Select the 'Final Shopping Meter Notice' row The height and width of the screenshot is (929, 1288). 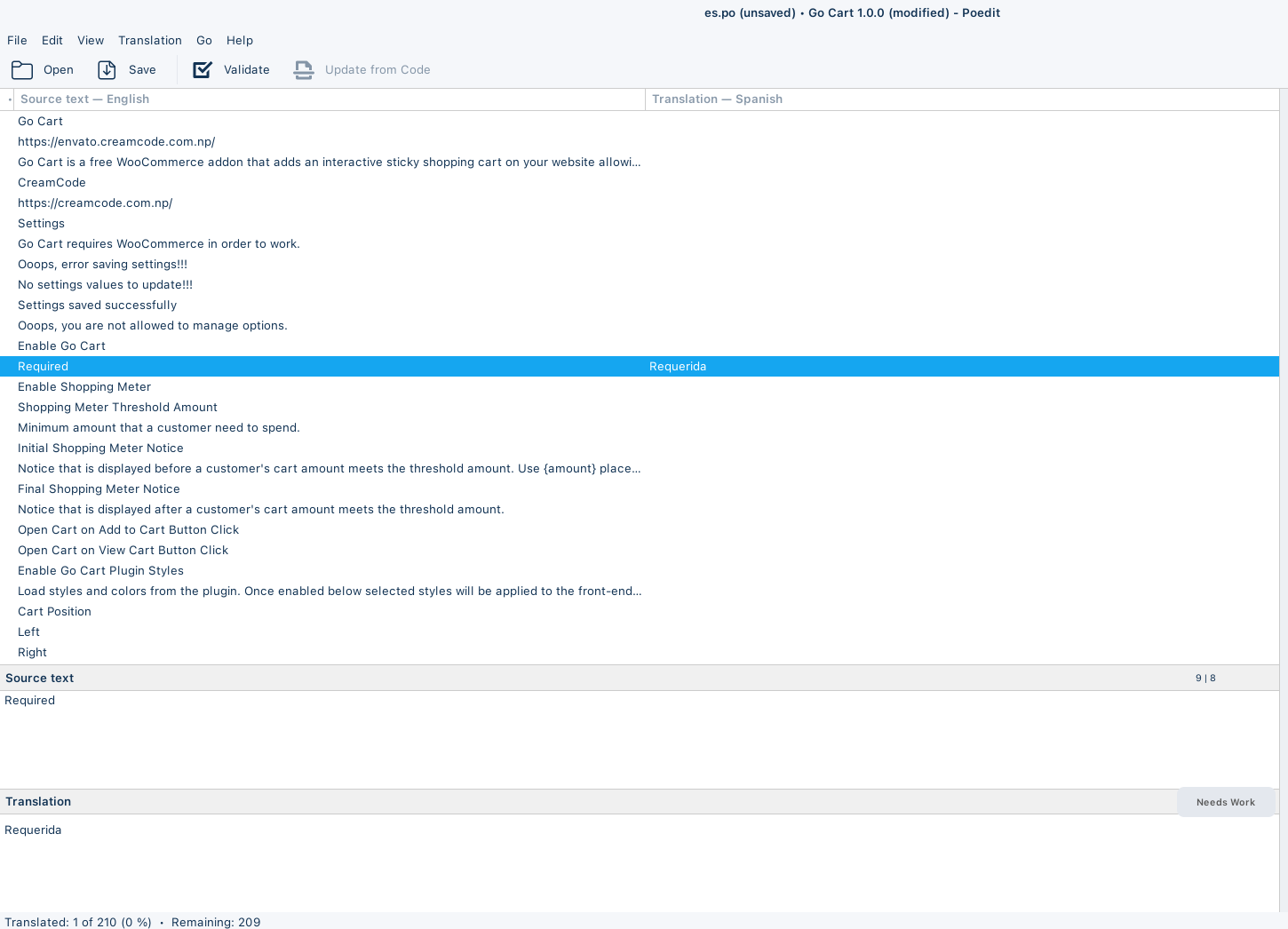(x=99, y=489)
